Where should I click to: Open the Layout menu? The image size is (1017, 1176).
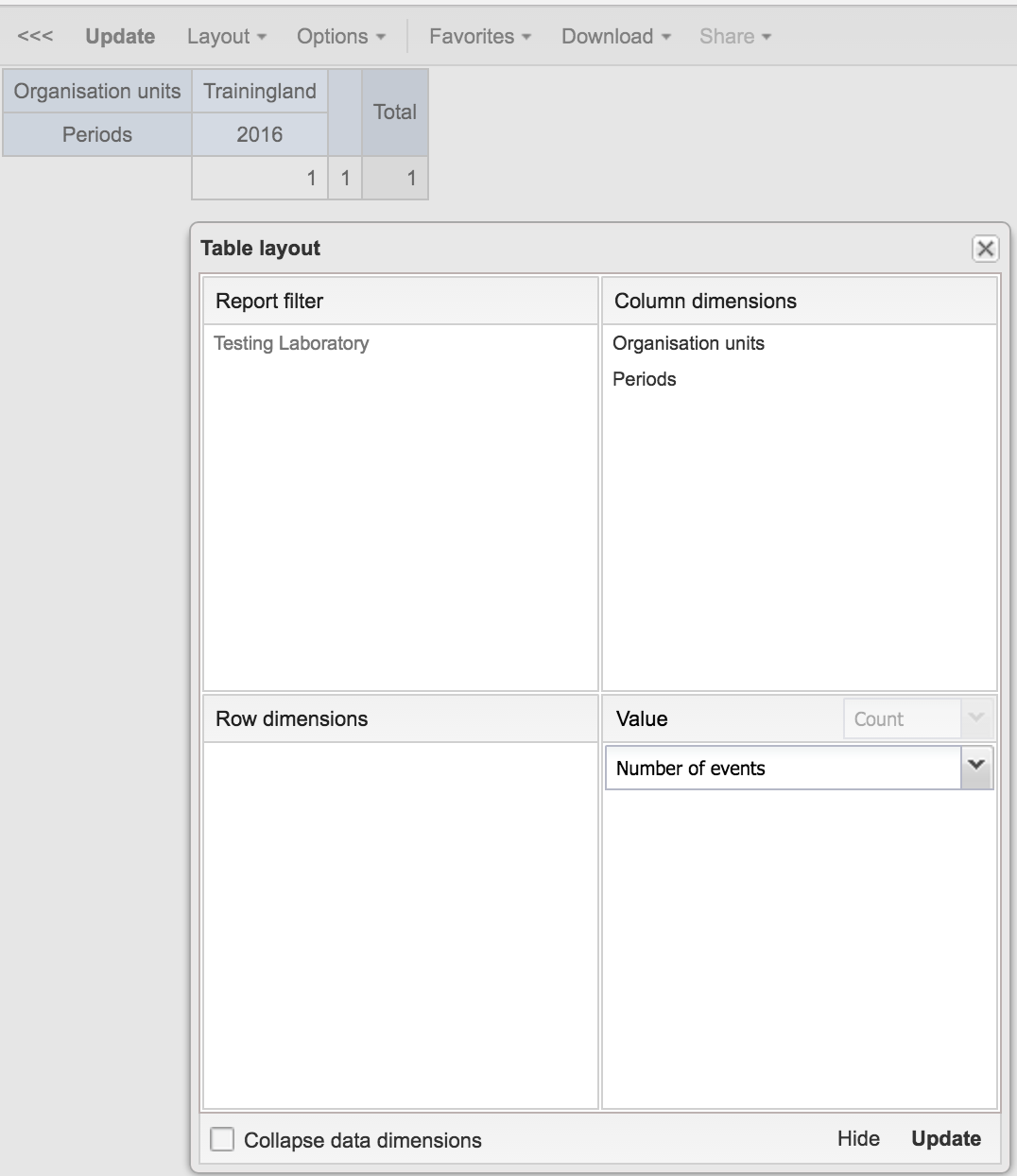click(226, 36)
